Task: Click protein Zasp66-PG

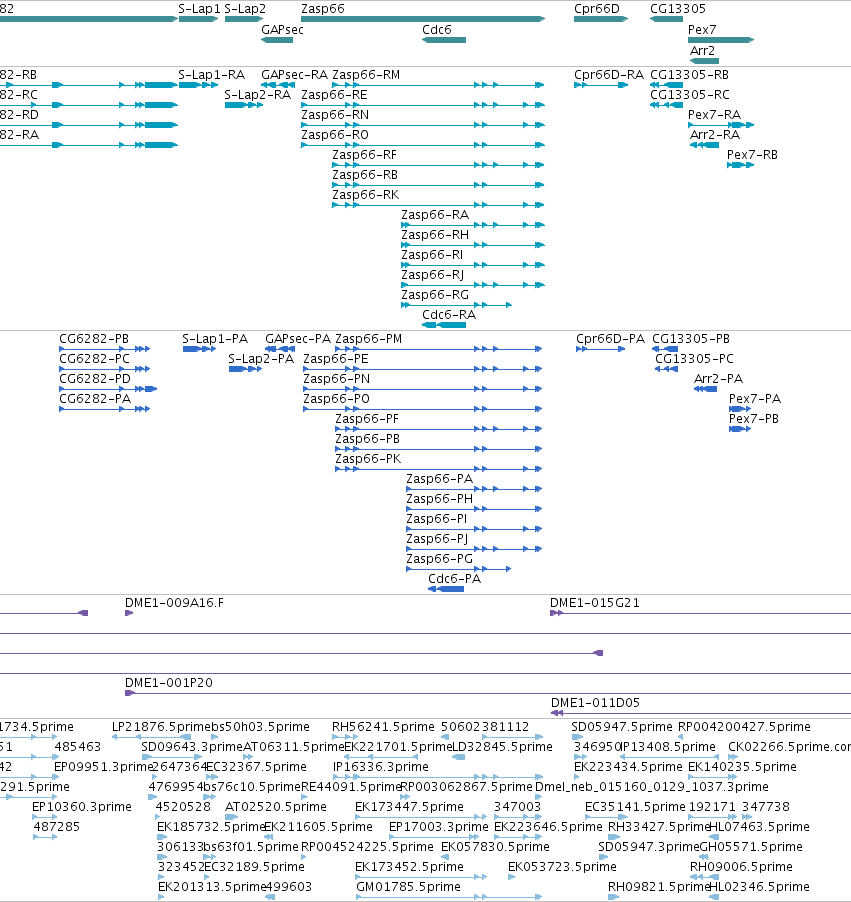Action: pyautogui.click(x=459, y=569)
